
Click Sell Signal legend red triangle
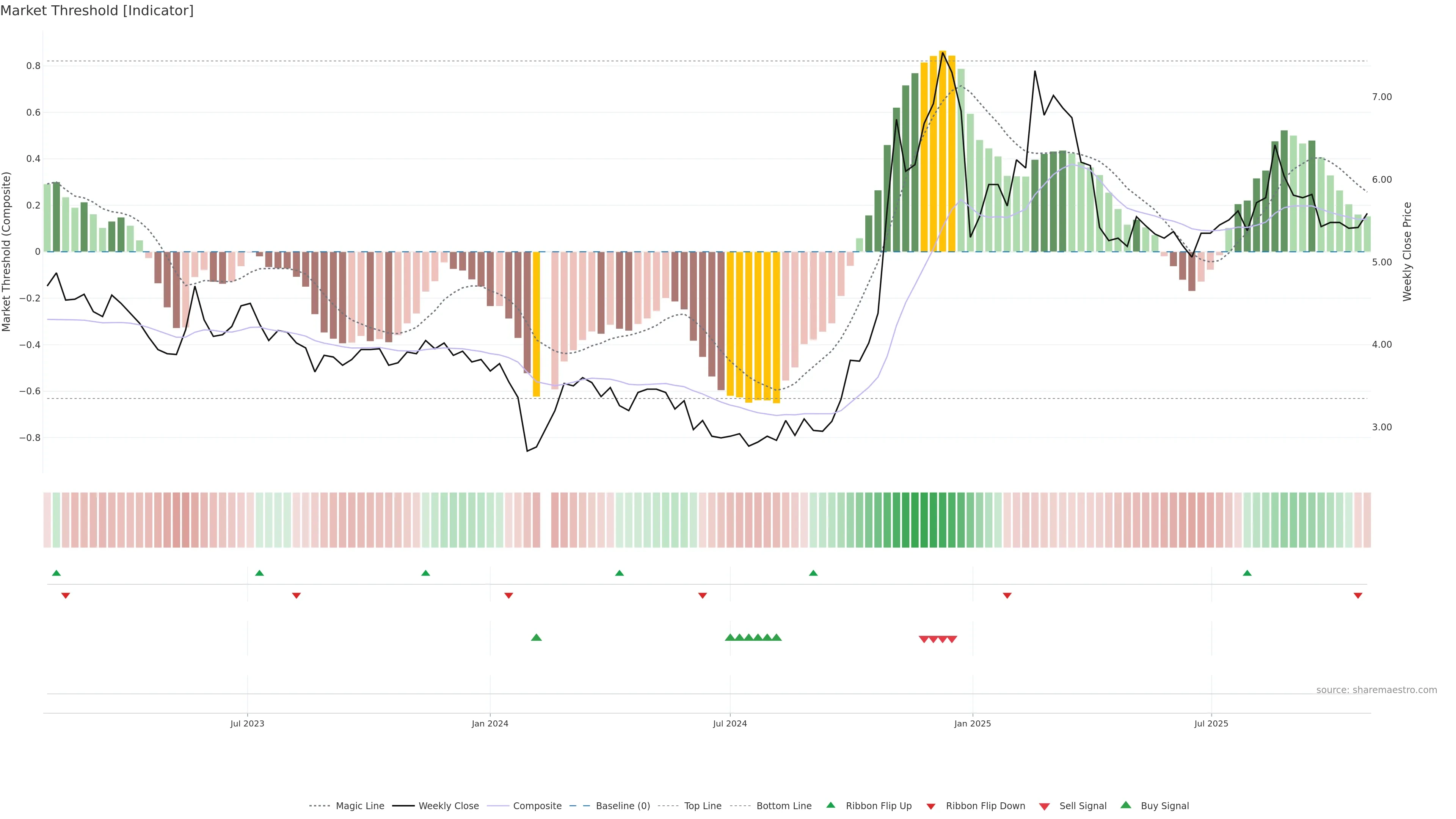pyautogui.click(x=1044, y=806)
